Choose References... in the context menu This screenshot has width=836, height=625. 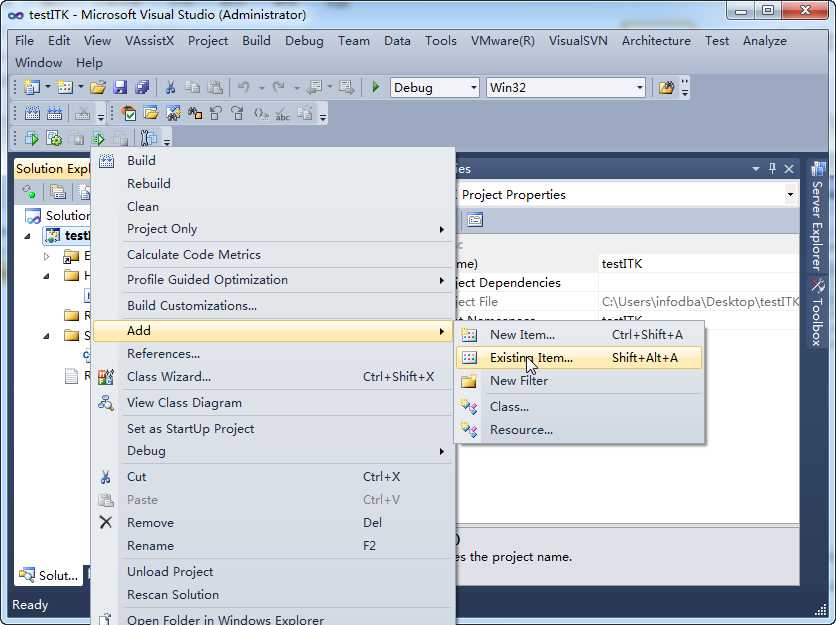pos(273,354)
